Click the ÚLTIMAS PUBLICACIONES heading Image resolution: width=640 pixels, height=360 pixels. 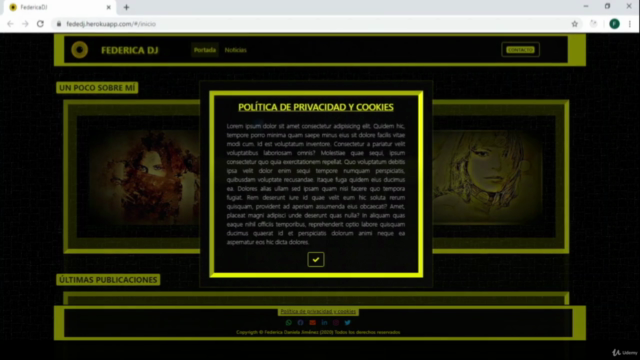pos(108,280)
